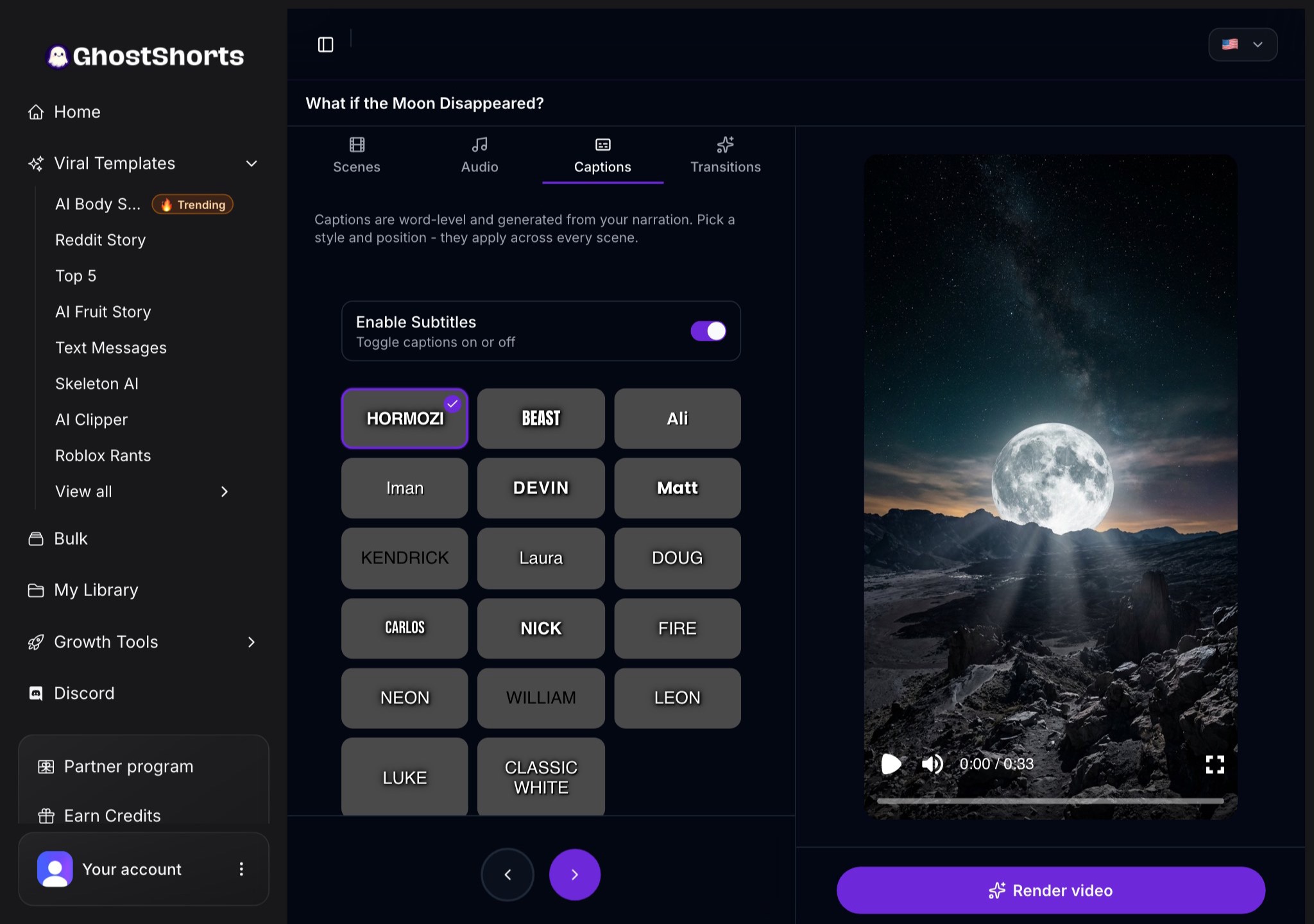
Task: Mute the video with speaker icon
Action: 932,764
